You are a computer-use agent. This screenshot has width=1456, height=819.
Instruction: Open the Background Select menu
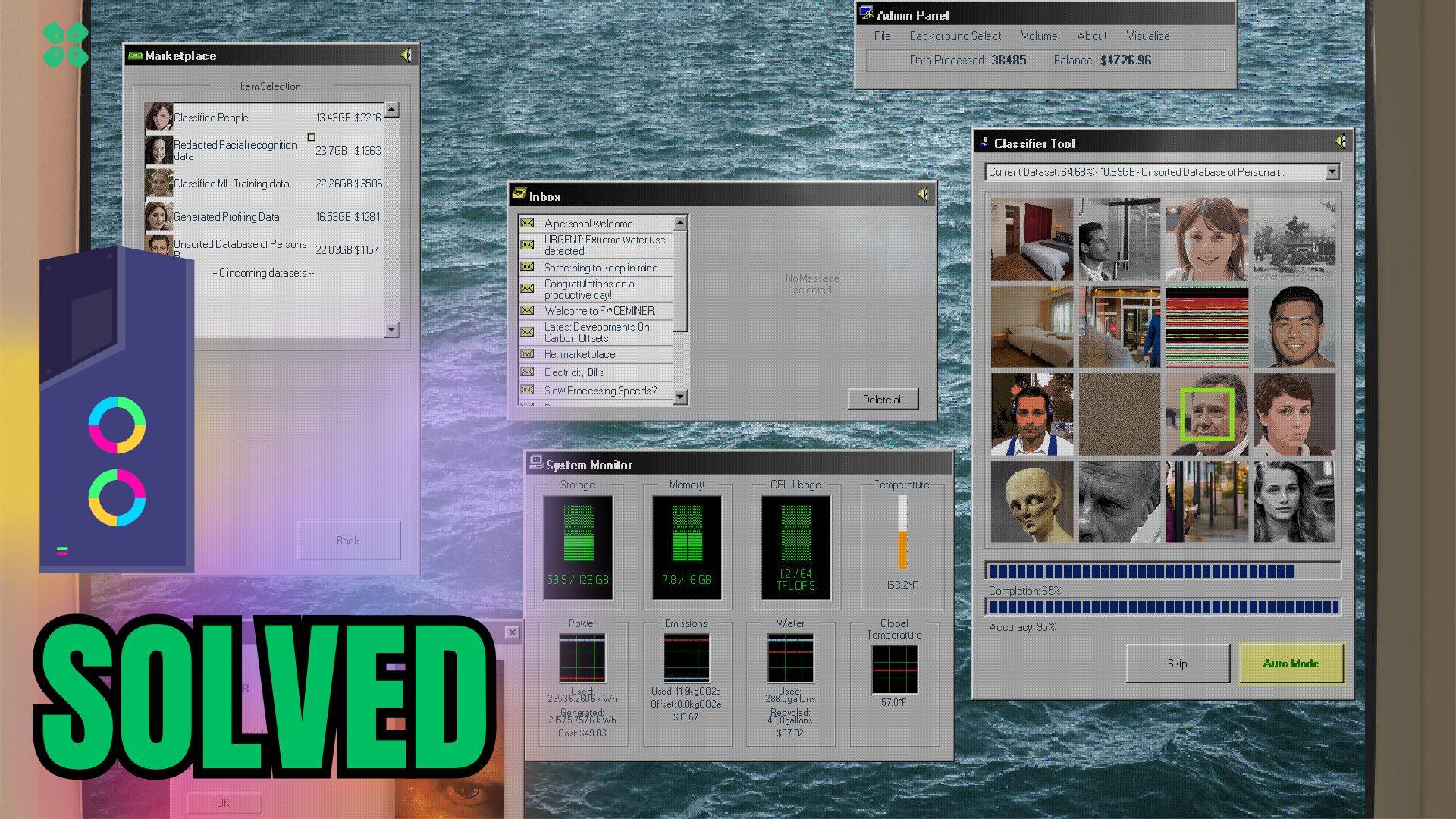[x=955, y=36]
